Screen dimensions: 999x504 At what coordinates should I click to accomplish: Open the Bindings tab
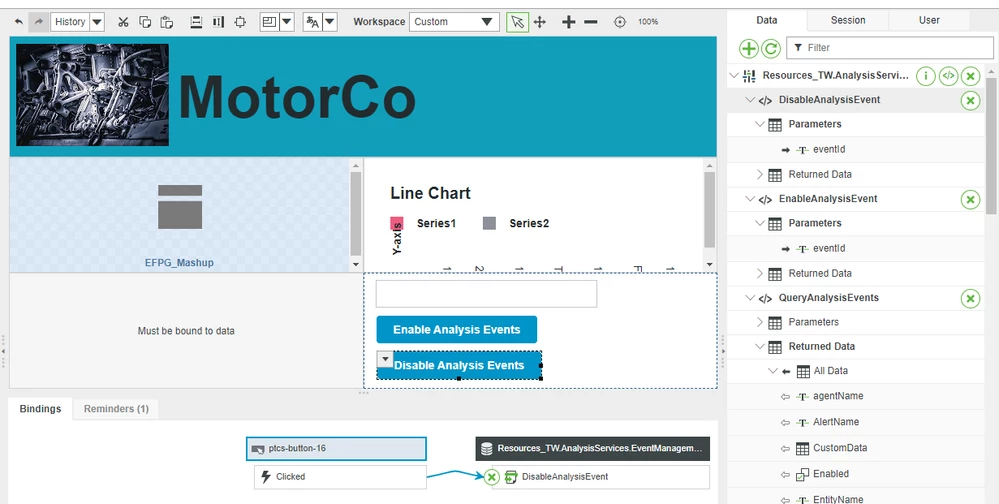(x=41, y=408)
